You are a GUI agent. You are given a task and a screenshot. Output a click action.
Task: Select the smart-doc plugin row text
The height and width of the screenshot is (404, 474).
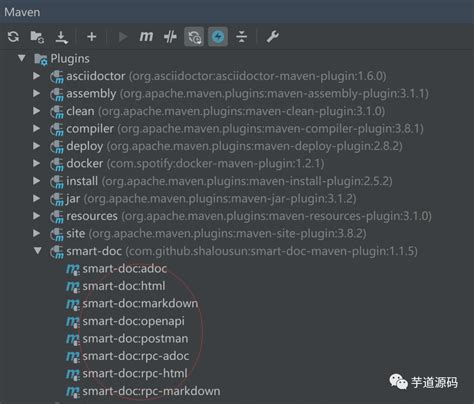tap(242, 251)
